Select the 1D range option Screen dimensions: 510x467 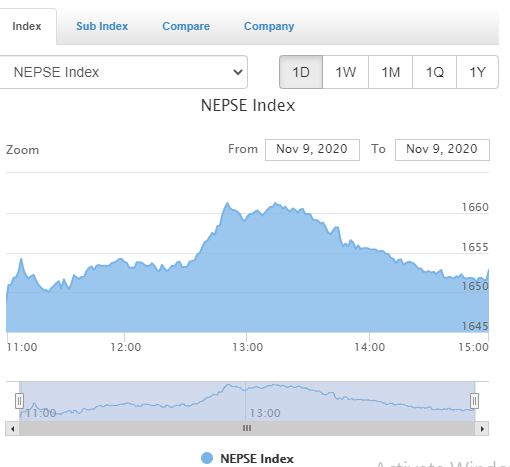coord(301,72)
